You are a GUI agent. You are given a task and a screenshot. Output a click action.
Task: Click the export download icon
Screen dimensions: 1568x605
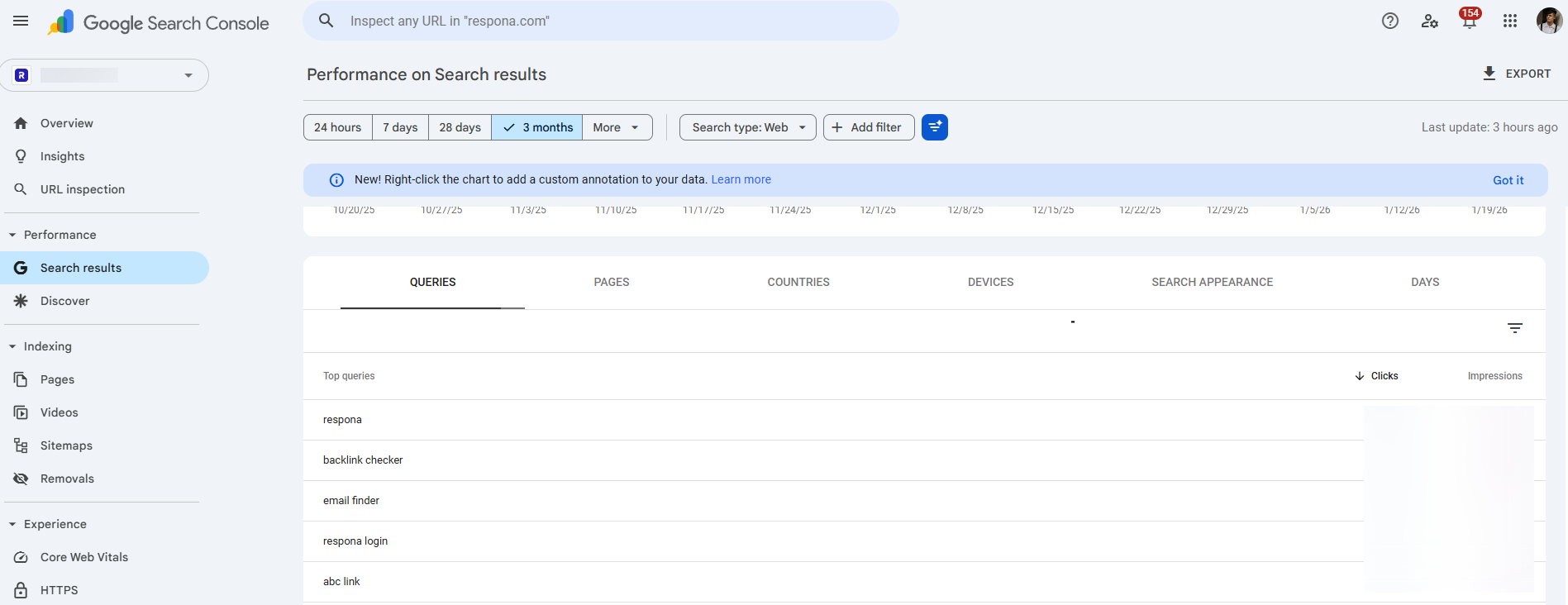(1489, 74)
